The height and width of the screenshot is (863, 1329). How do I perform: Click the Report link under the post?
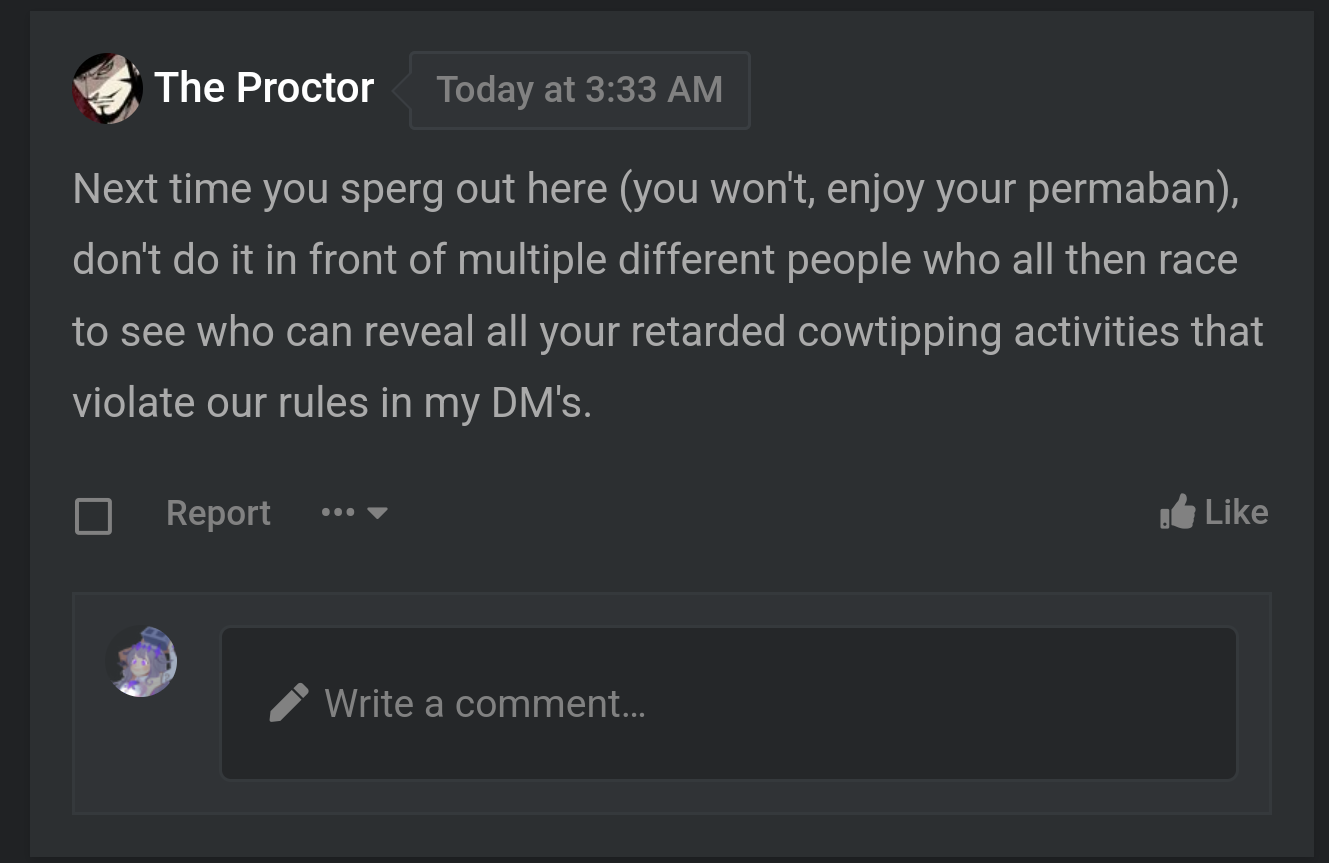218,513
